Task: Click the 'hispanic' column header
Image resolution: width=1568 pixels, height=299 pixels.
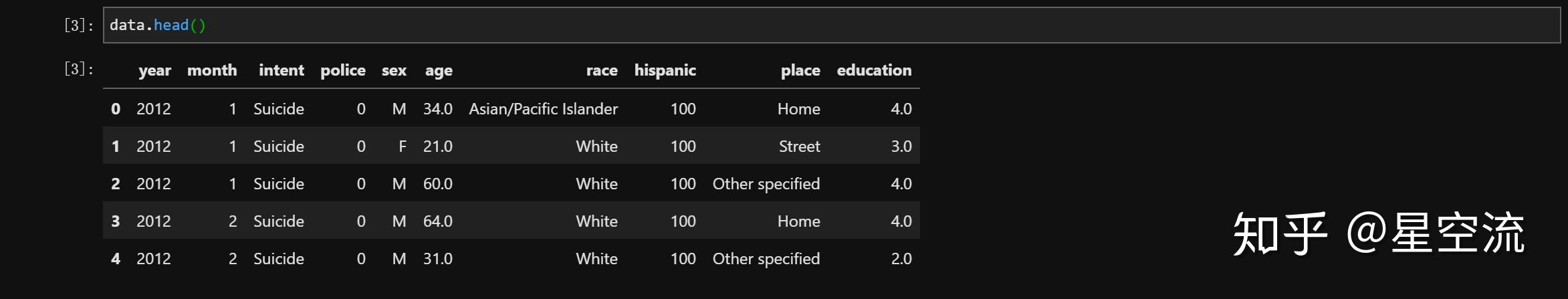Action: click(x=665, y=70)
